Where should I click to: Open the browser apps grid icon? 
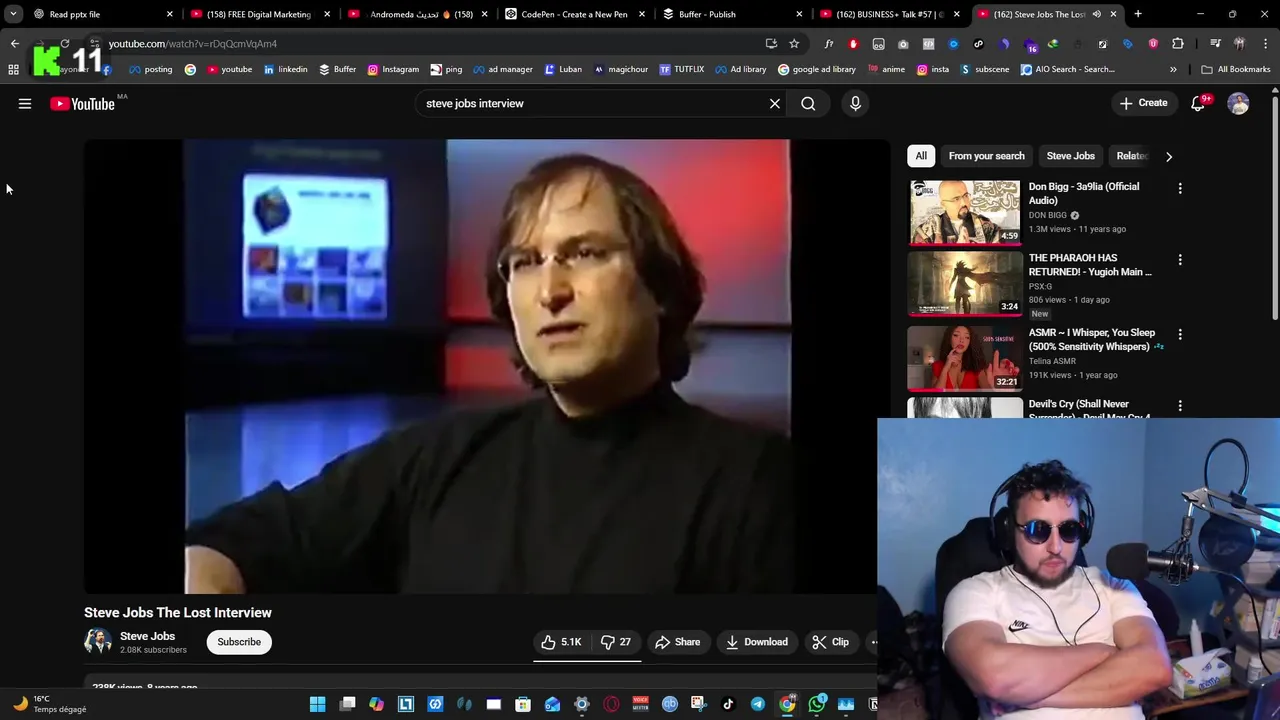pyautogui.click(x=13, y=69)
